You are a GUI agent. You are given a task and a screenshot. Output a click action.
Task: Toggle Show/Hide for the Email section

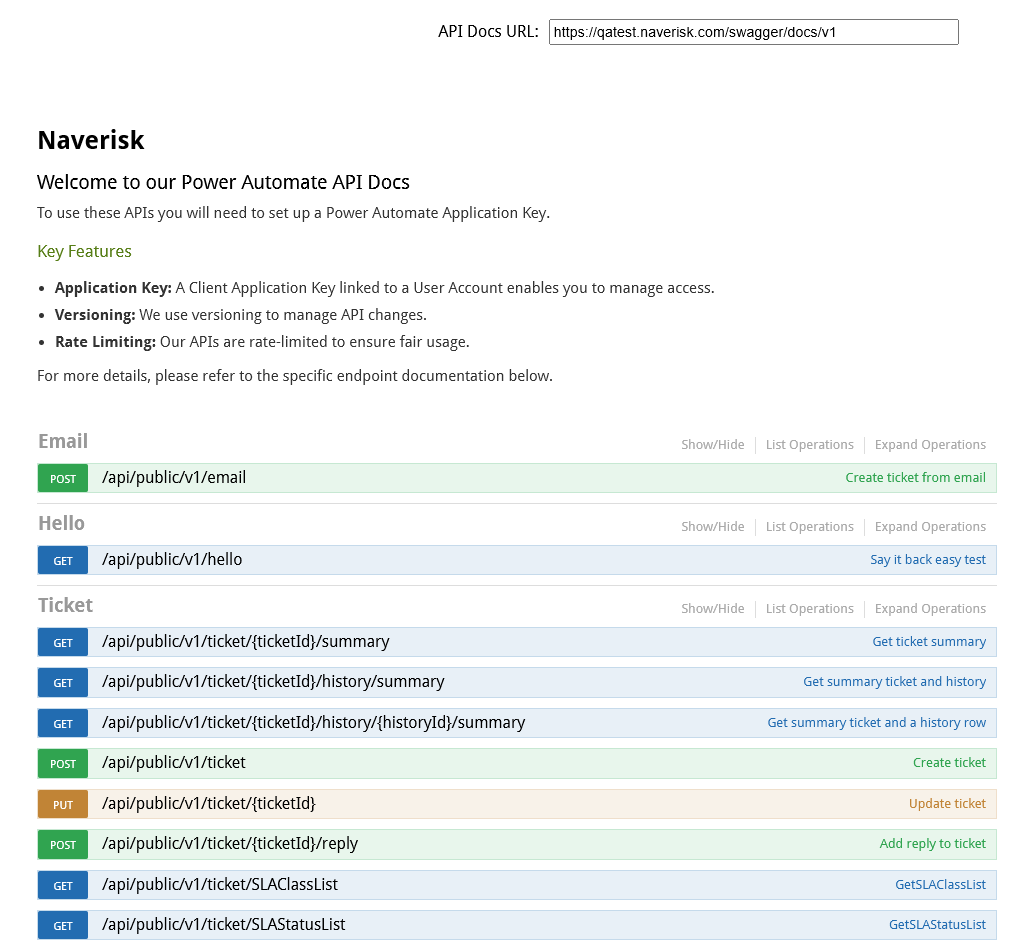[x=713, y=445]
